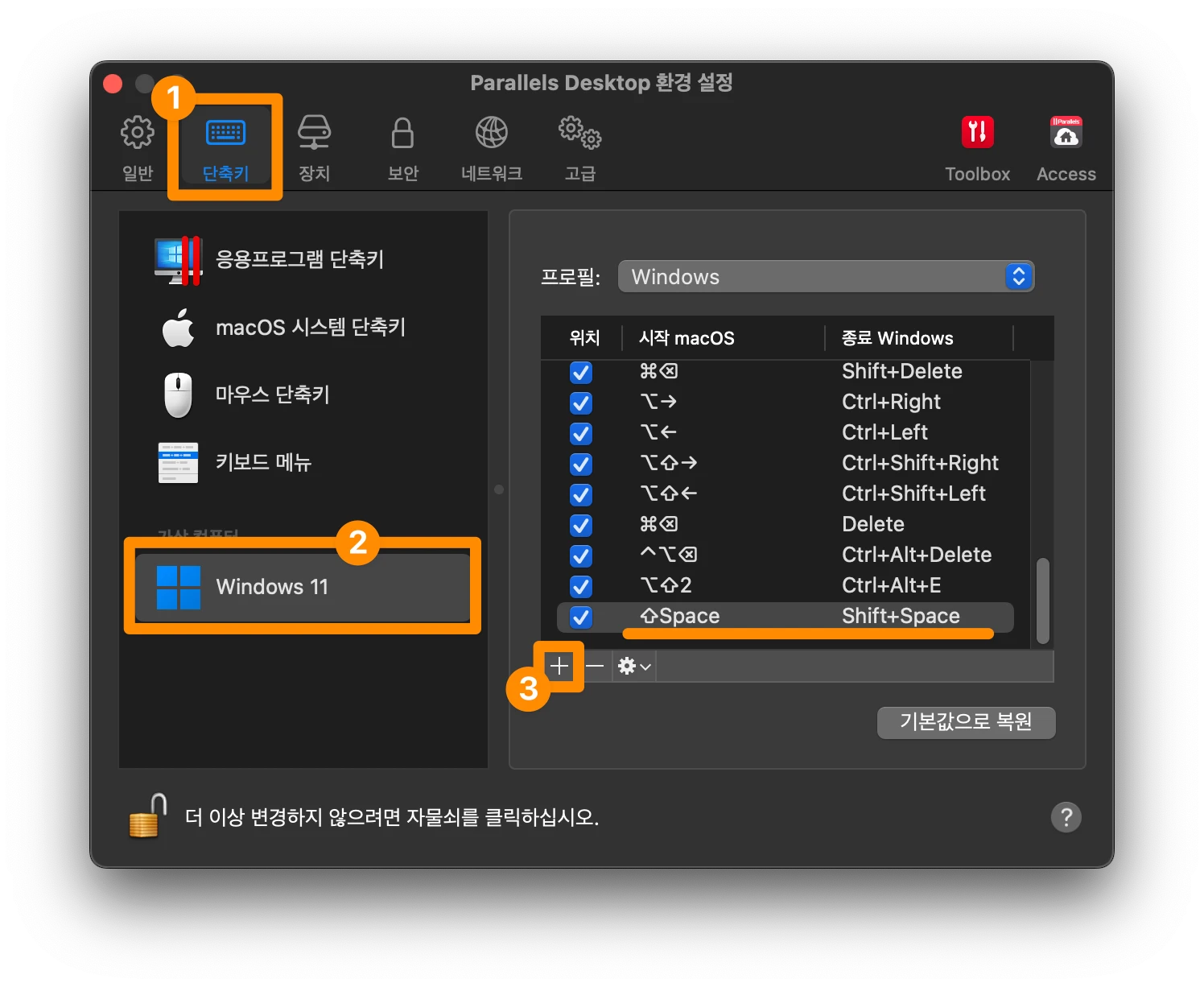1204x987 pixels.
Task: Add a new shortcut with plus button
Action: [559, 666]
